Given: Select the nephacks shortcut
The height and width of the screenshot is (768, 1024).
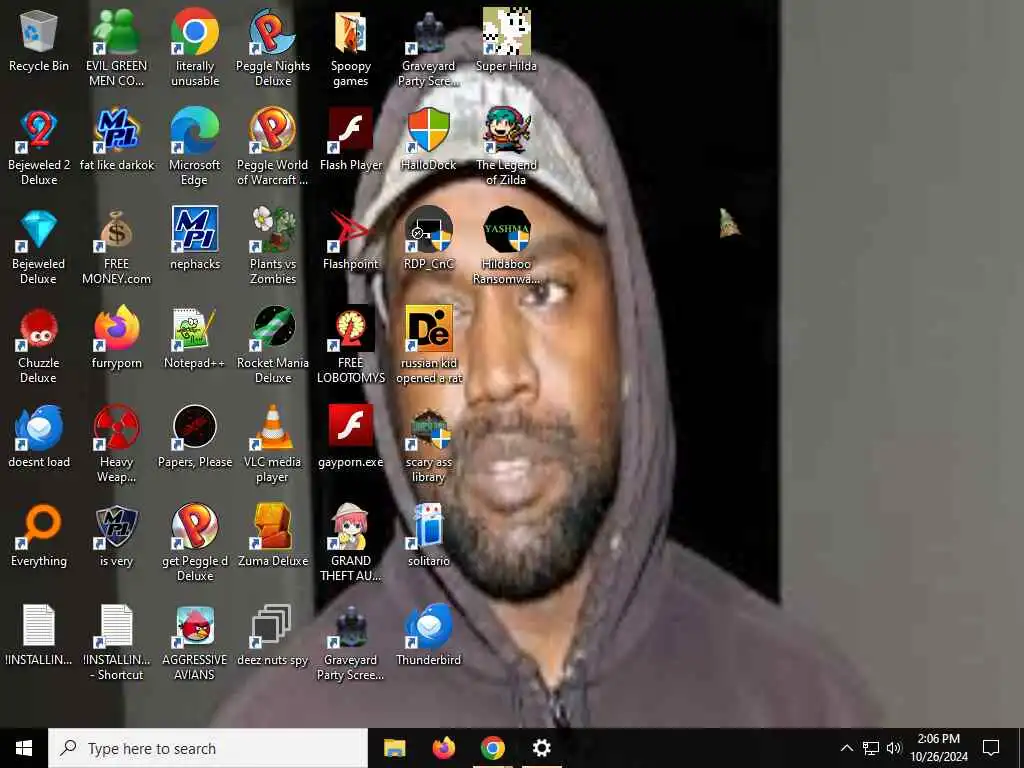Looking at the screenshot, I should click(195, 230).
